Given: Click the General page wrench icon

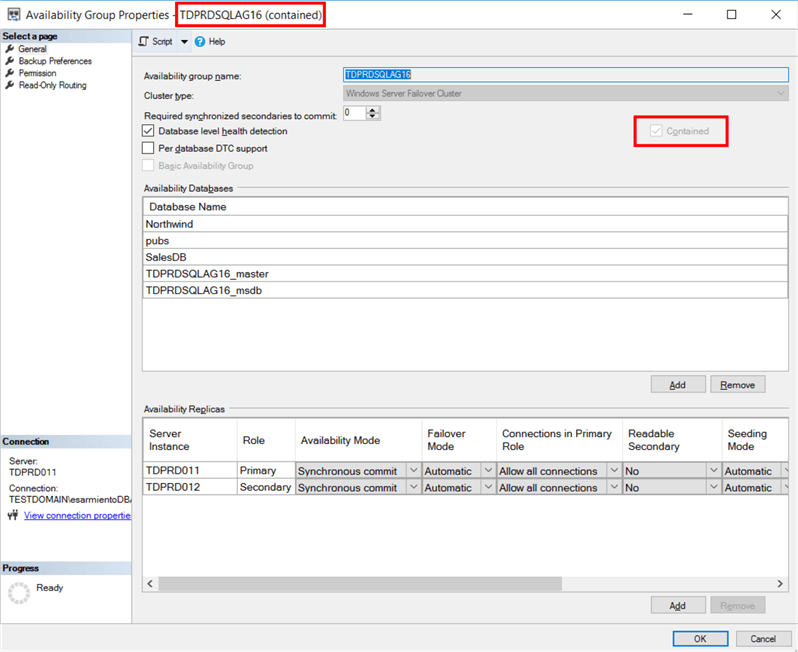Looking at the screenshot, I should click(10, 49).
